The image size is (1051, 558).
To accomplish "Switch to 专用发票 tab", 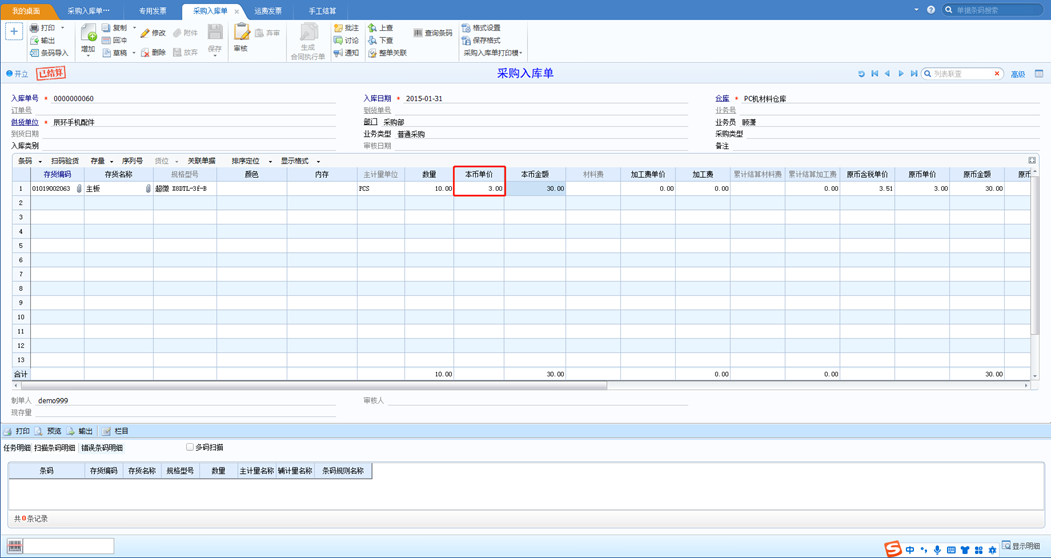I will click(x=153, y=11).
